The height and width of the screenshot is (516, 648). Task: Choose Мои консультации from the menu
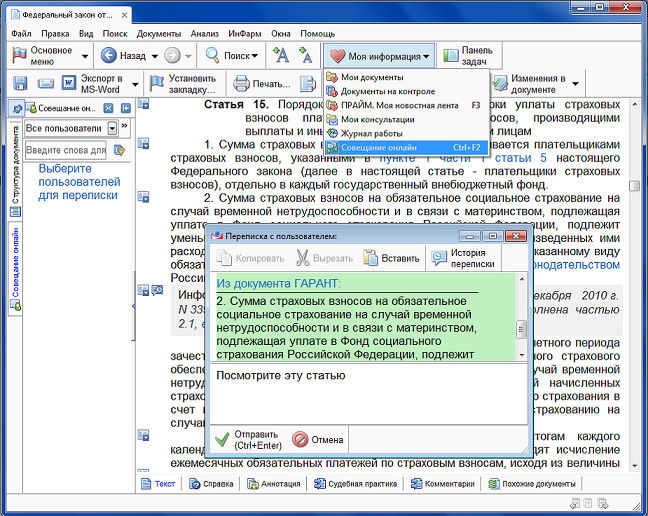click(377, 119)
